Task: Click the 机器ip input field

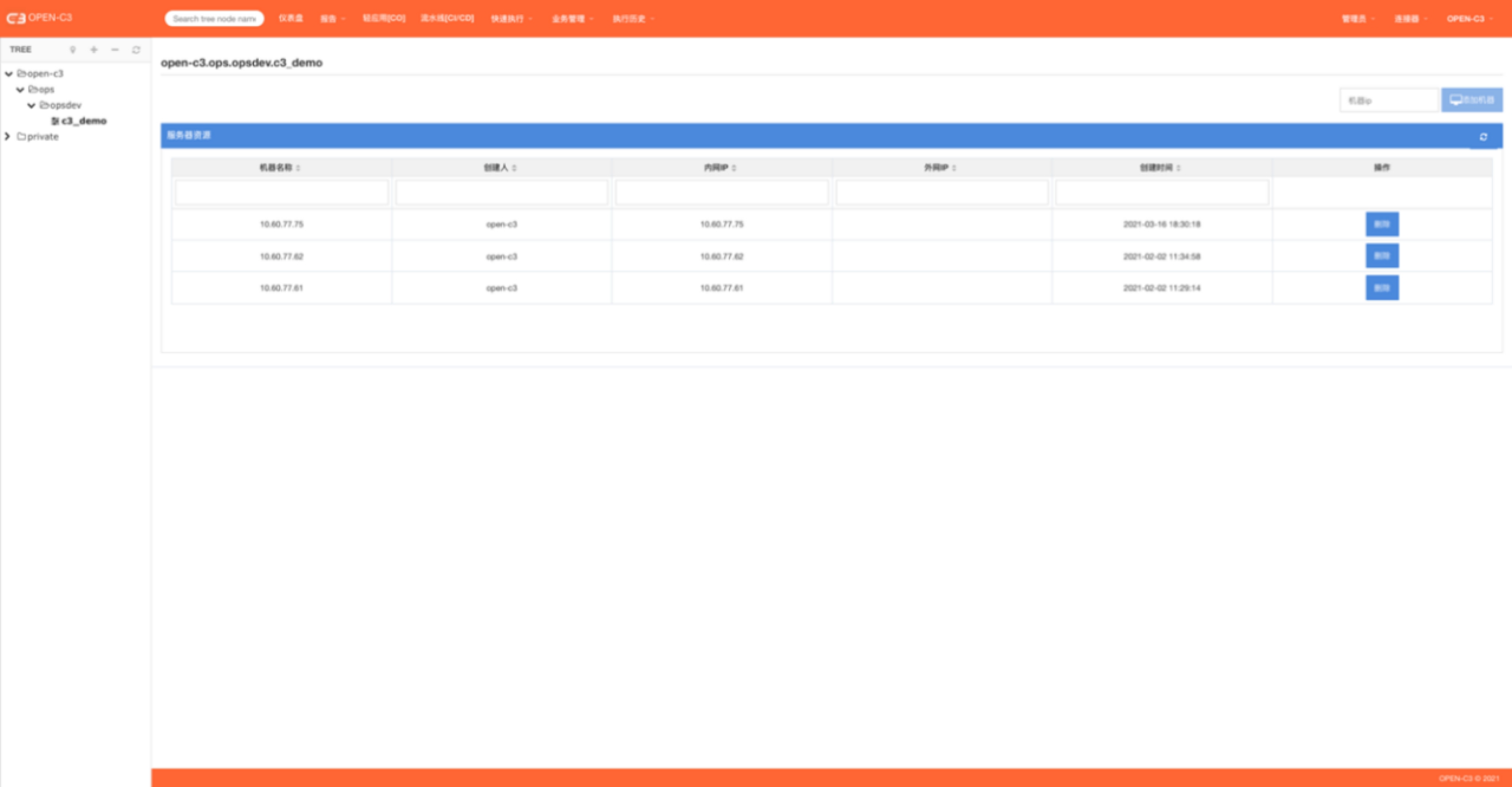Action: (x=1389, y=100)
